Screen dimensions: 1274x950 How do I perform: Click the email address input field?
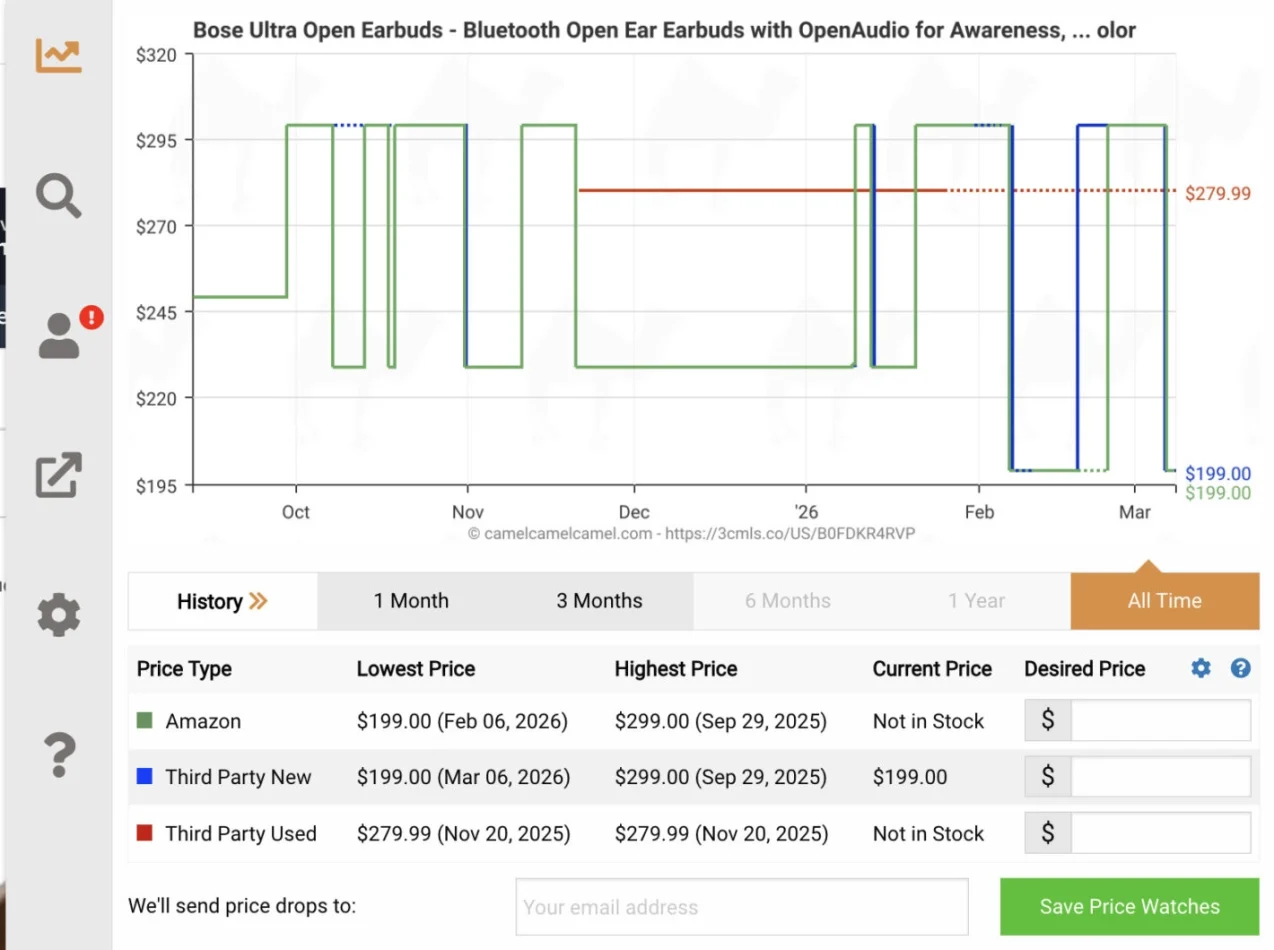click(x=741, y=907)
